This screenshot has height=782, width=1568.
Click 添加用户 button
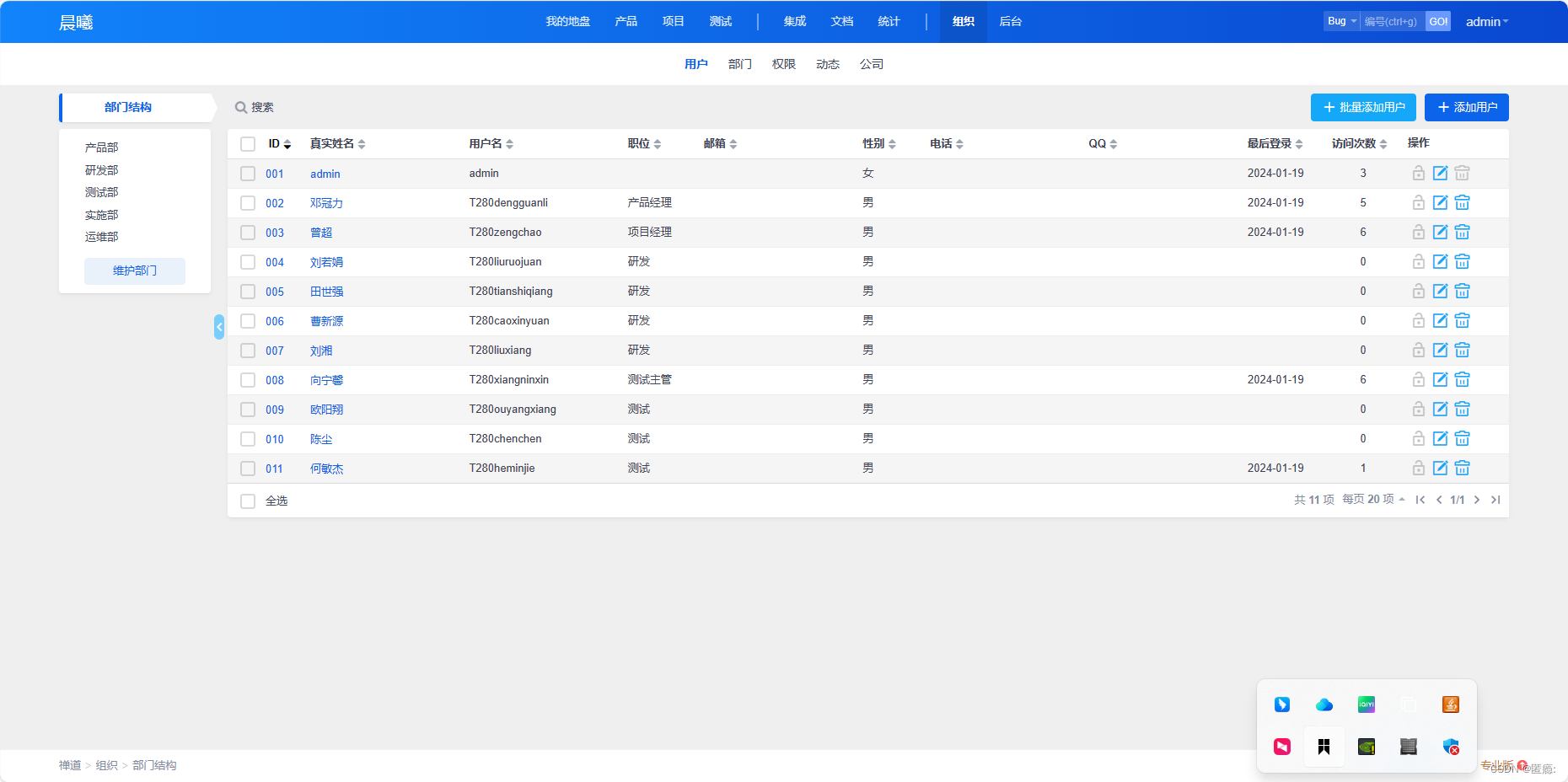click(1467, 107)
